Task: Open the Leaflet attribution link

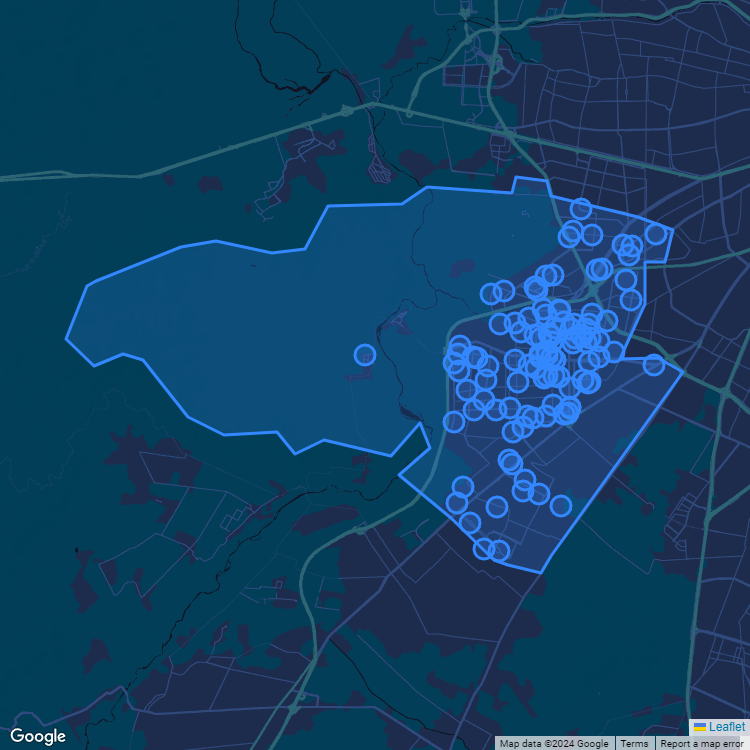Action: (x=726, y=727)
